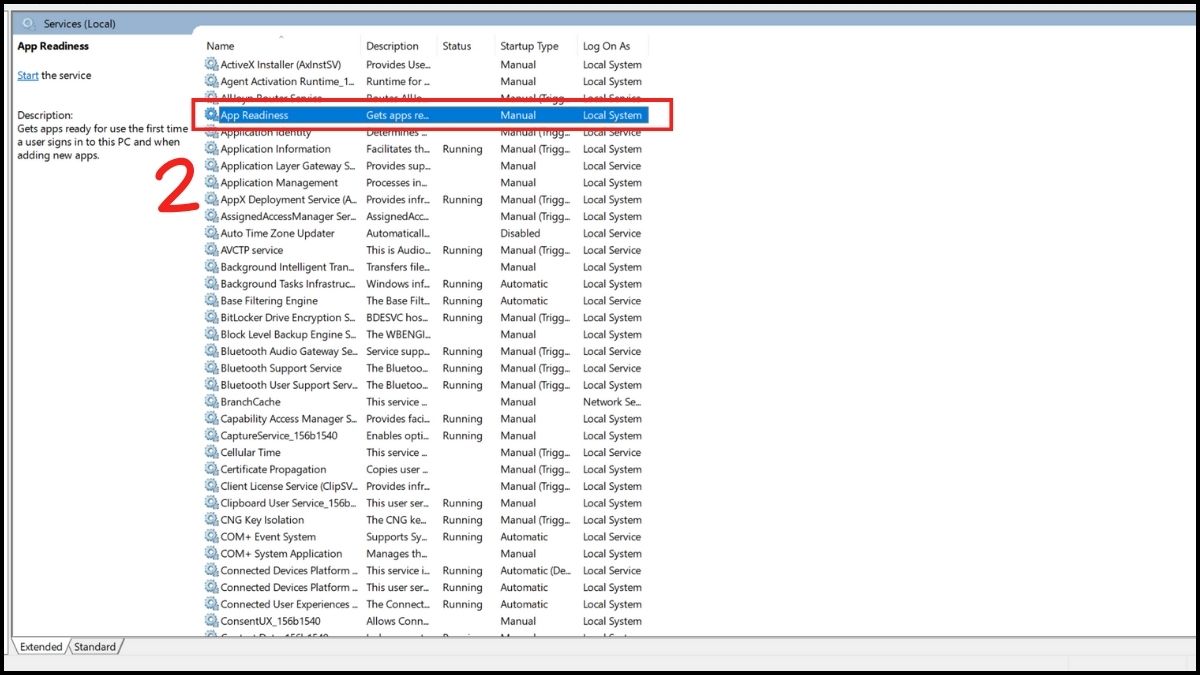The image size is (1200, 675).
Task: Switch to the Extended tab
Action: 40,647
